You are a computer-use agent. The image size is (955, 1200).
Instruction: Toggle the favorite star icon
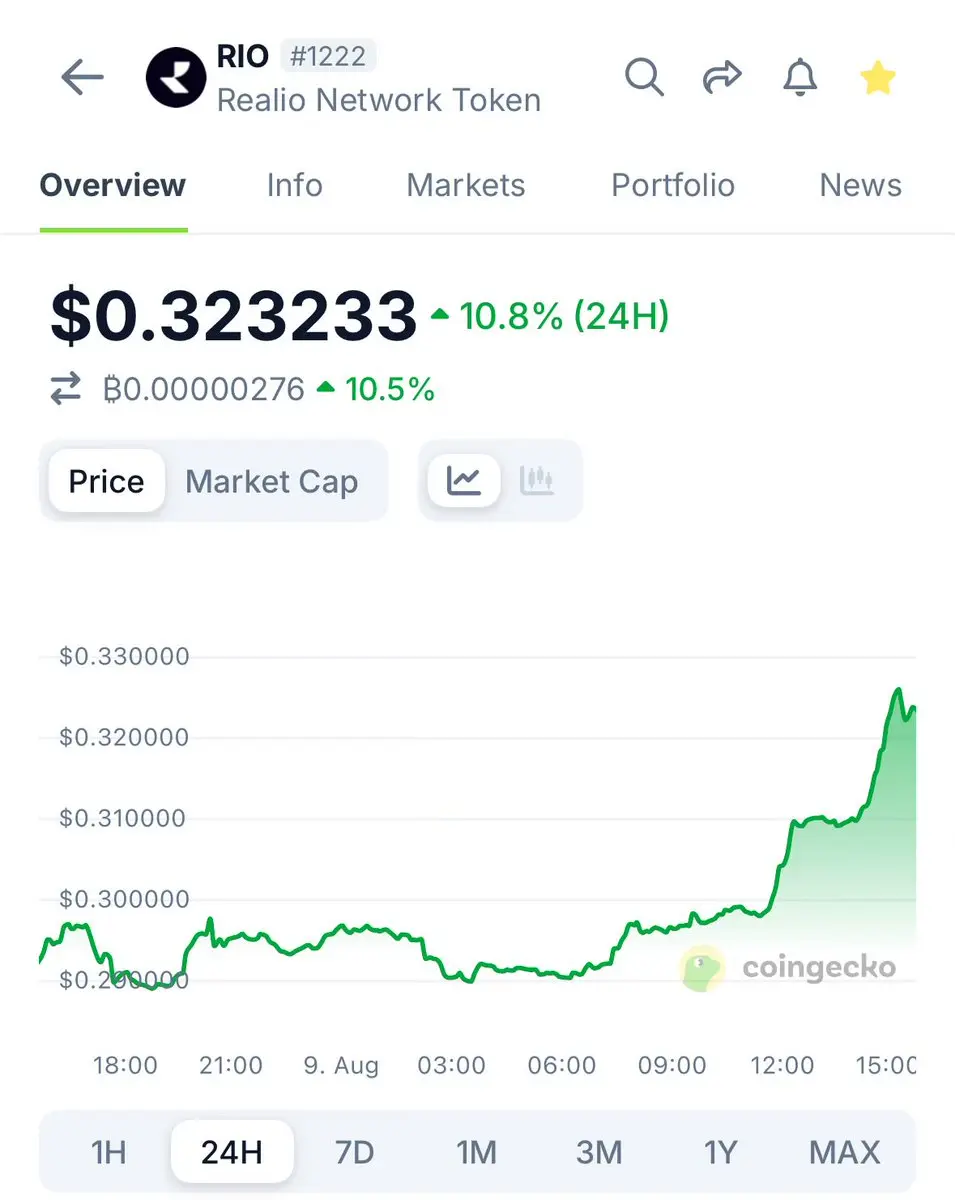pyautogui.click(x=877, y=77)
